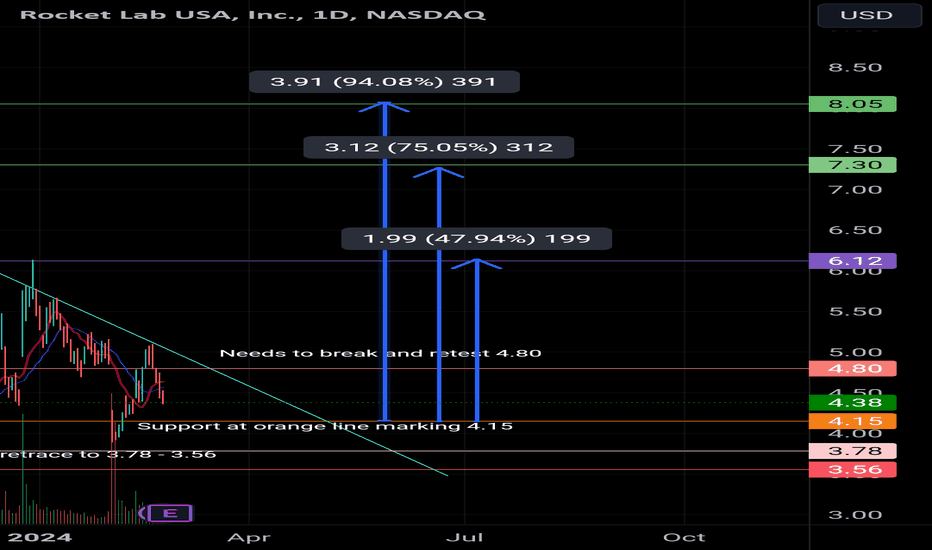Viewport: 932px width, 550px height.
Task: Click the 'retrace to 3.78 - 3.56' note
Action: click(x=108, y=454)
